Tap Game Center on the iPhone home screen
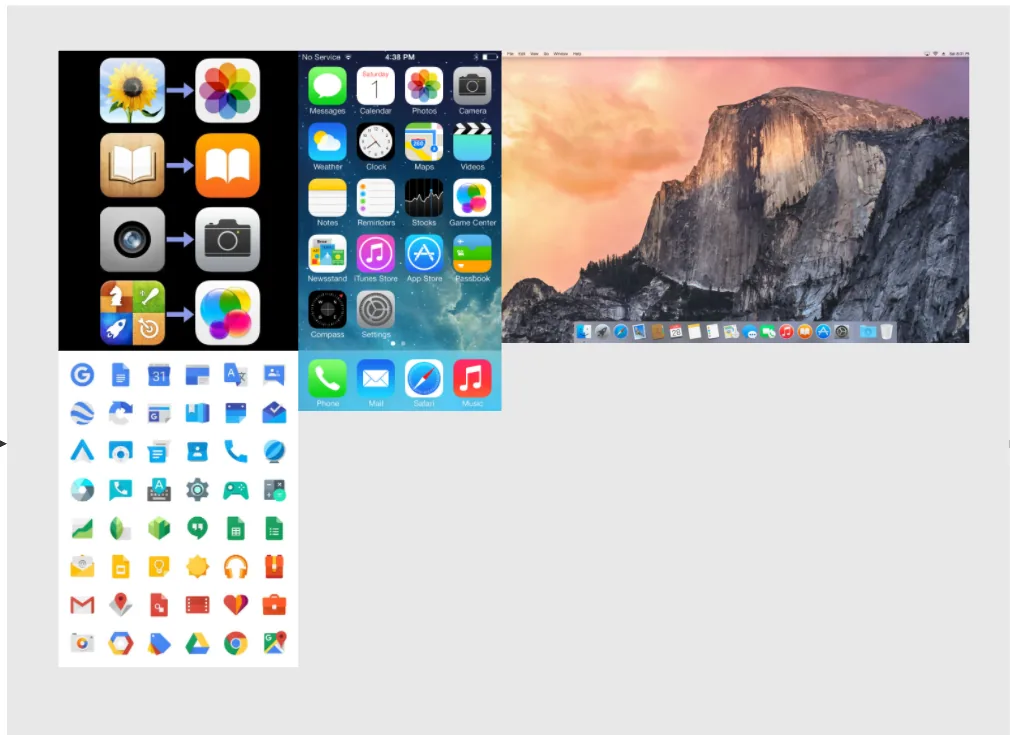 (472, 198)
